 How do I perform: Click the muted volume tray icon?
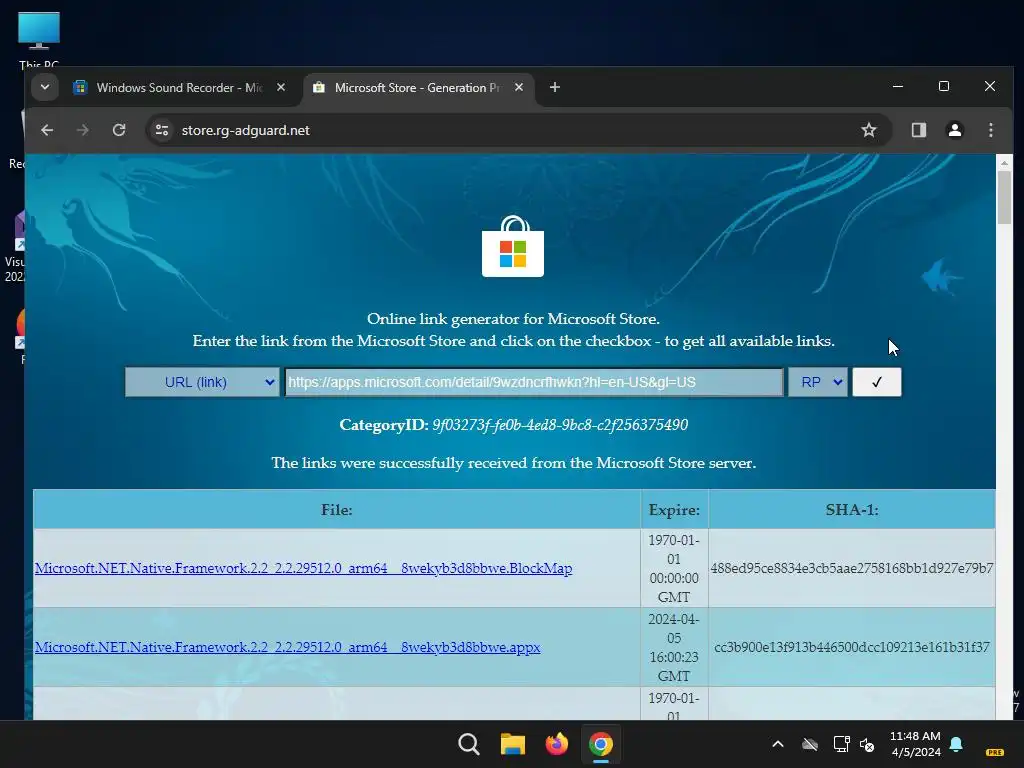867,744
